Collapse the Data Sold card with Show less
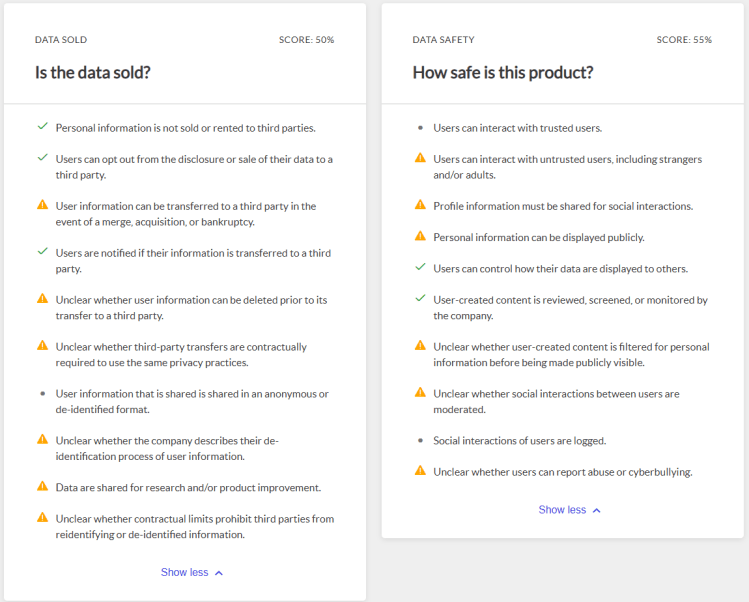Screen dimensions: 749x602 point(185,572)
